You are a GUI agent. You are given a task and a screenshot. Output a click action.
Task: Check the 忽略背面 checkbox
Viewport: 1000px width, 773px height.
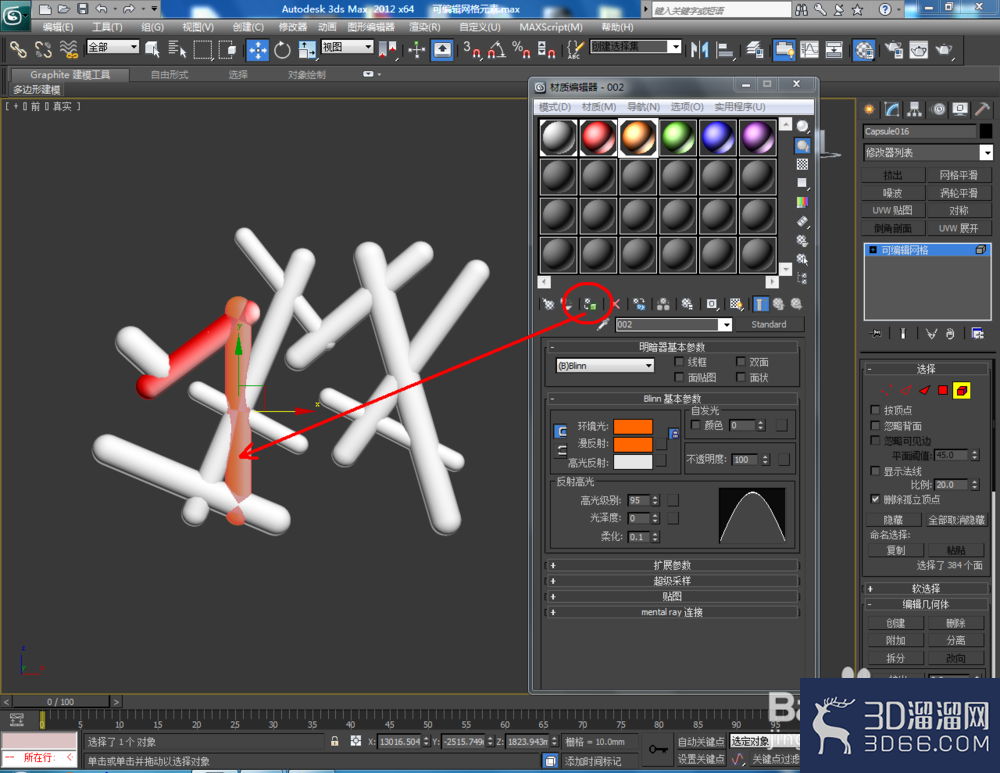875,425
